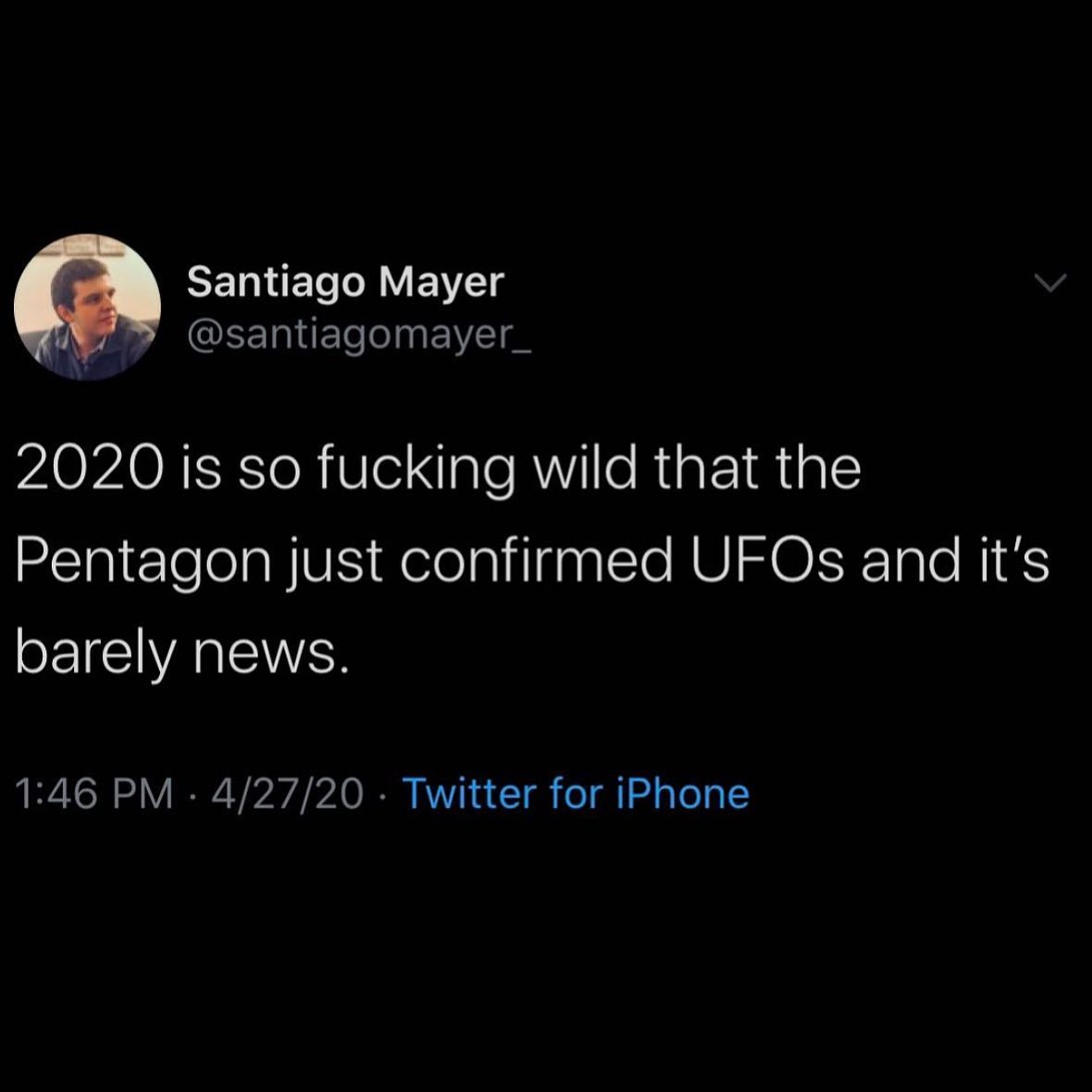Click the surname Mayer in the header
Viewport: 1092px width, 1092px height.
[x=442, y=281]
